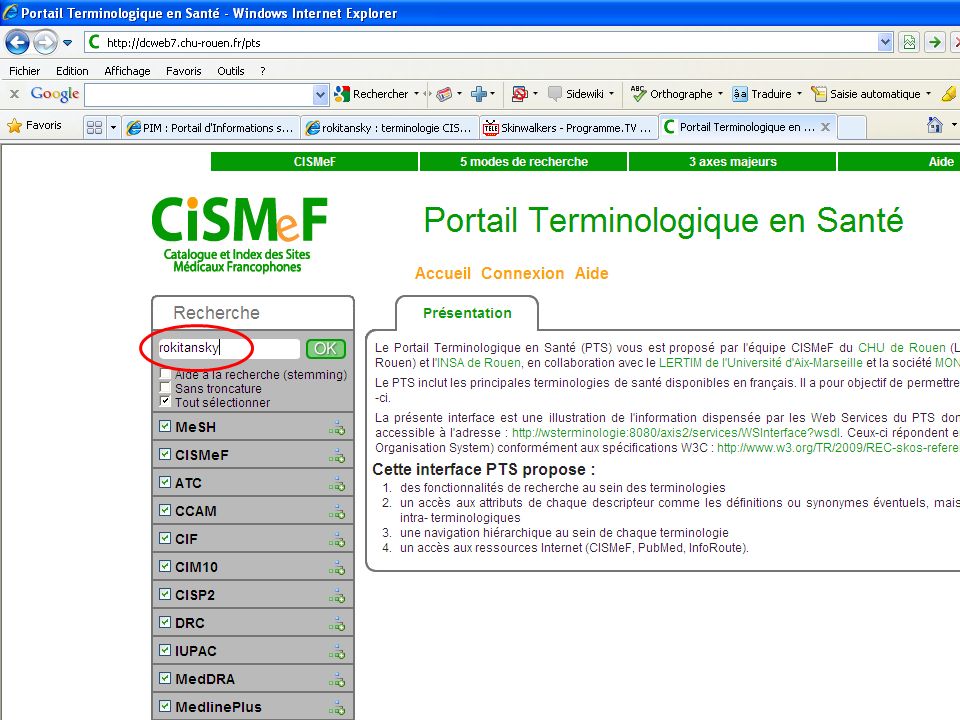Click the blue plus icon on Google toolbar
The width and height of the screenshot is (960, 720).
point(479,94)
